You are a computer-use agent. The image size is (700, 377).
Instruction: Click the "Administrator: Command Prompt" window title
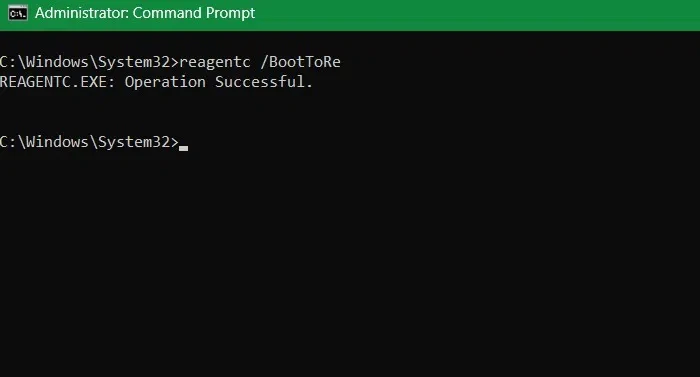point(145,13)
